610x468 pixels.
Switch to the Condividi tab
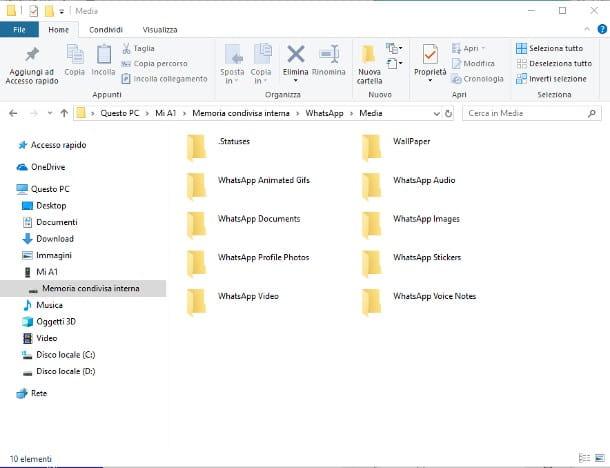[x=106, y=30]
